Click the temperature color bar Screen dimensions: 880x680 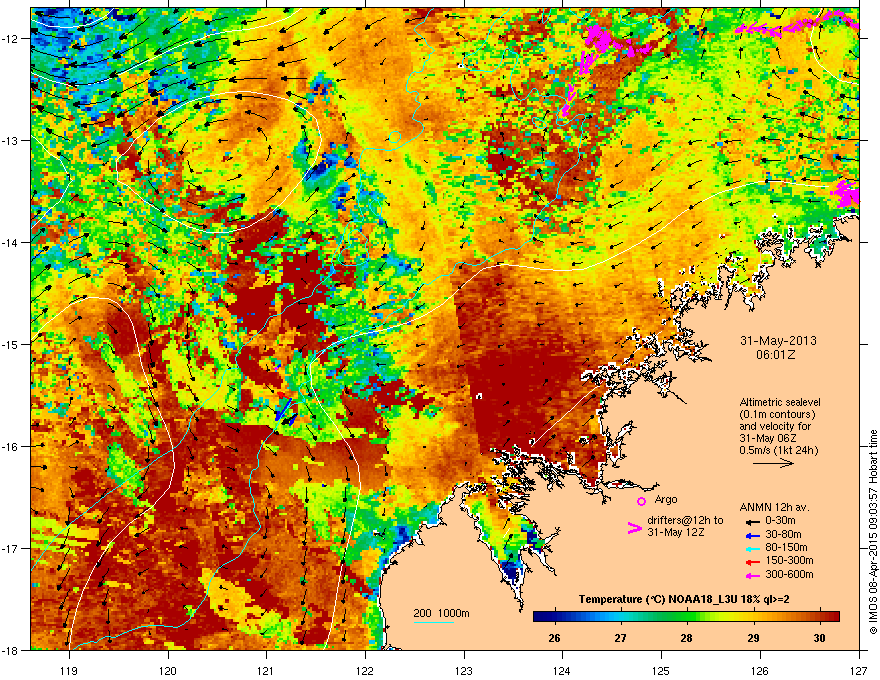pos(686,616)
